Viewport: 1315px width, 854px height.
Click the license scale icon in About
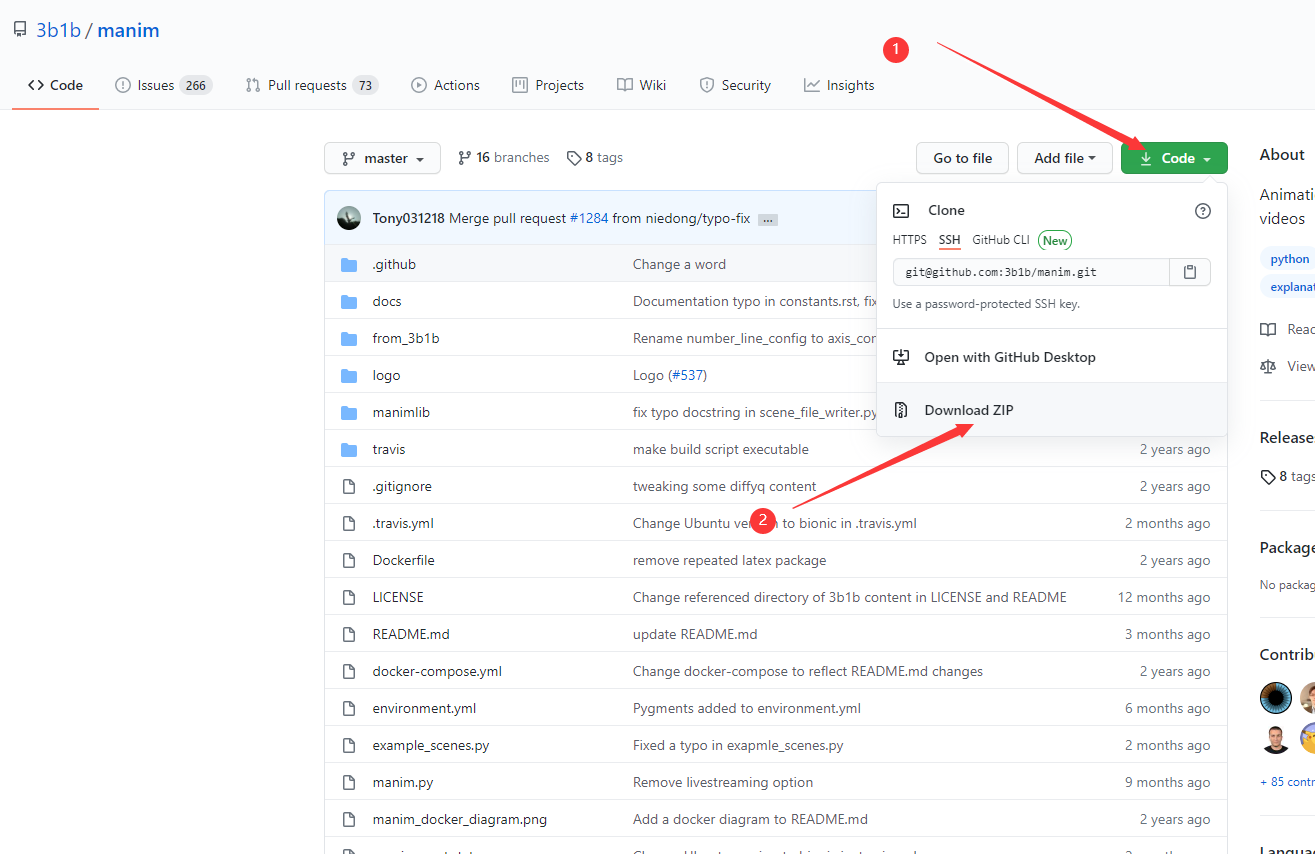(1268, 366)
